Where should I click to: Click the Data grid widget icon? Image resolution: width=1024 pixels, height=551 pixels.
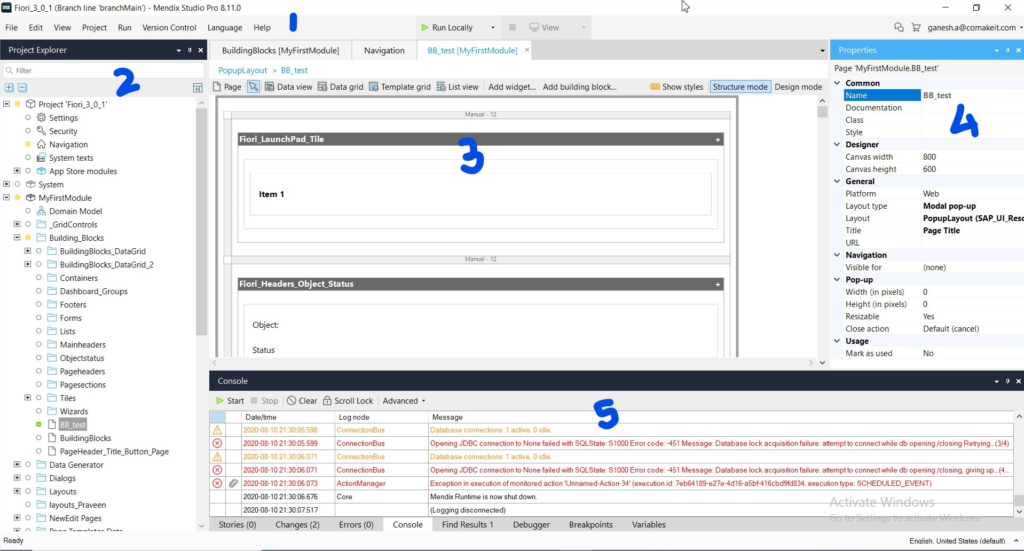322,87
